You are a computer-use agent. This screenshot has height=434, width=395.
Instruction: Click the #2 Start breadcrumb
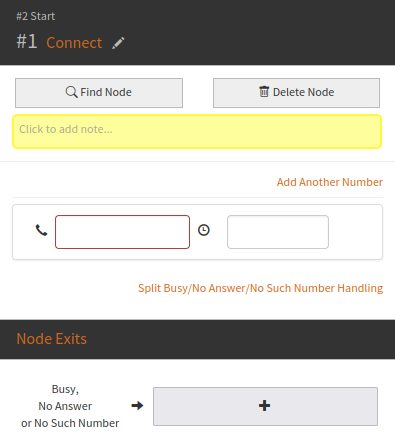(x=36, y=16)
